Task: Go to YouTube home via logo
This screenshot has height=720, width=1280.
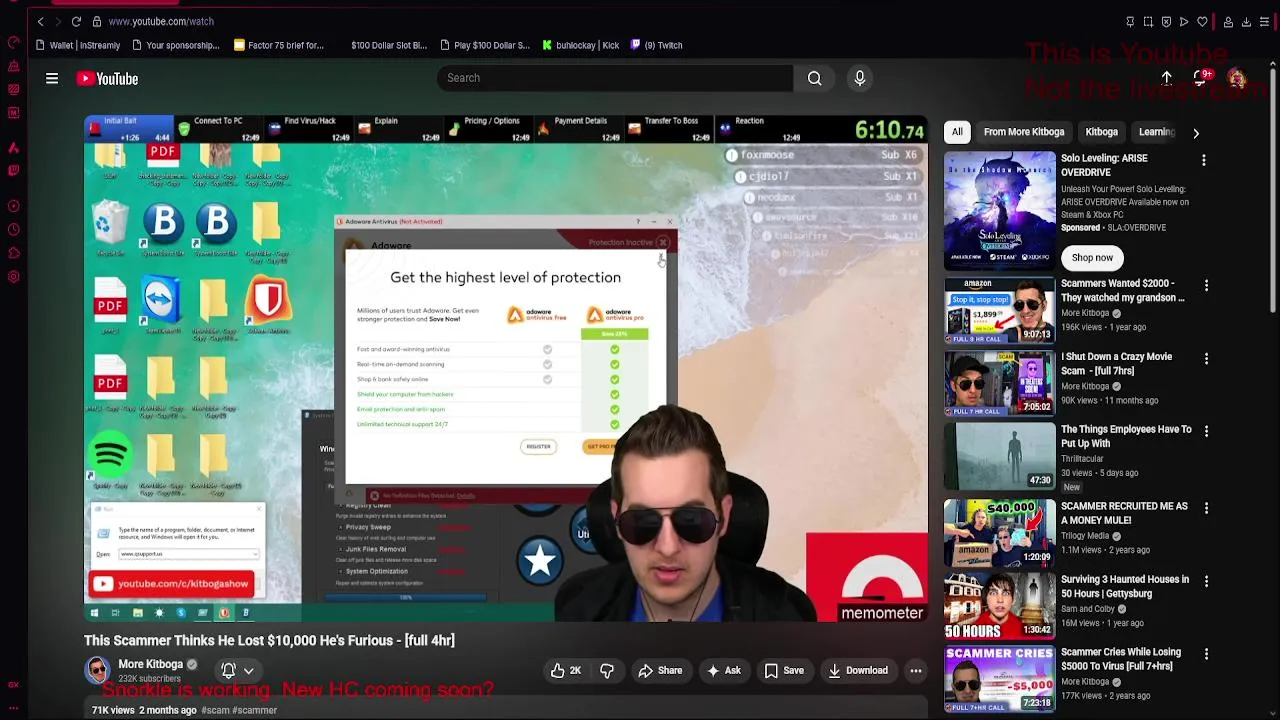Action: click(107, 79)
